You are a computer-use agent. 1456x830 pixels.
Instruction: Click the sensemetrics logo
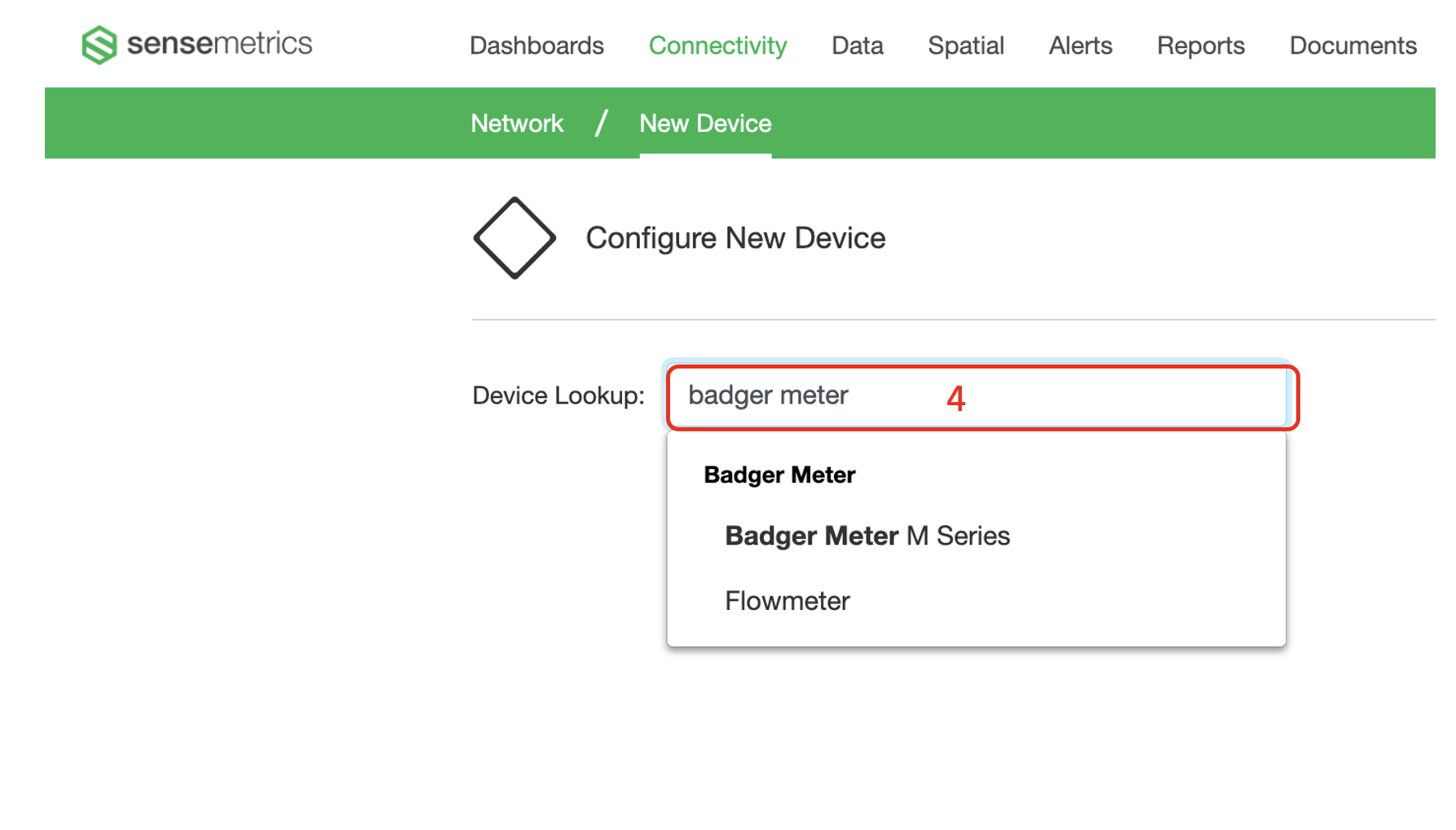point(196,44)
